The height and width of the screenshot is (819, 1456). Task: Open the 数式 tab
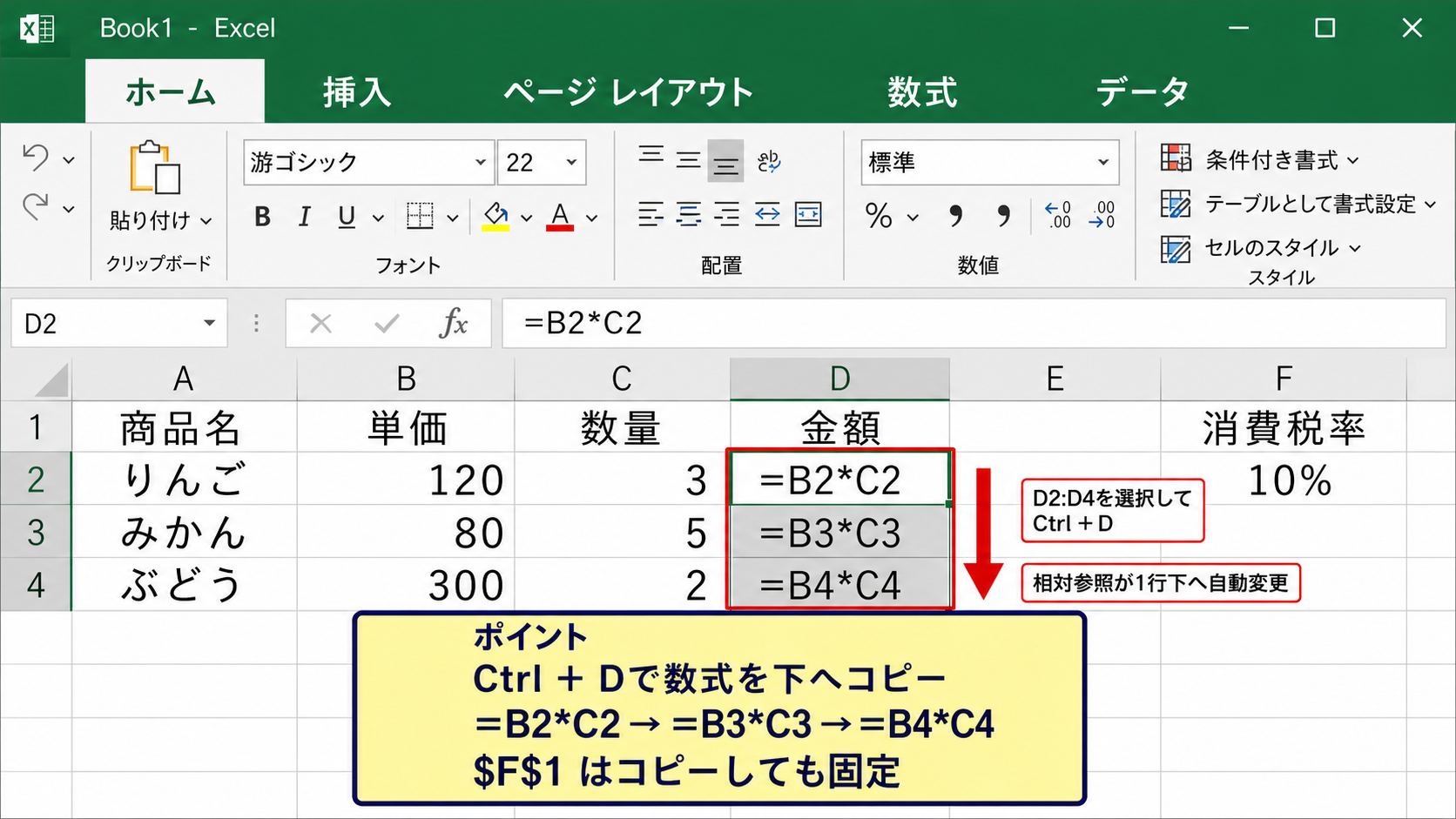[922, 91]
